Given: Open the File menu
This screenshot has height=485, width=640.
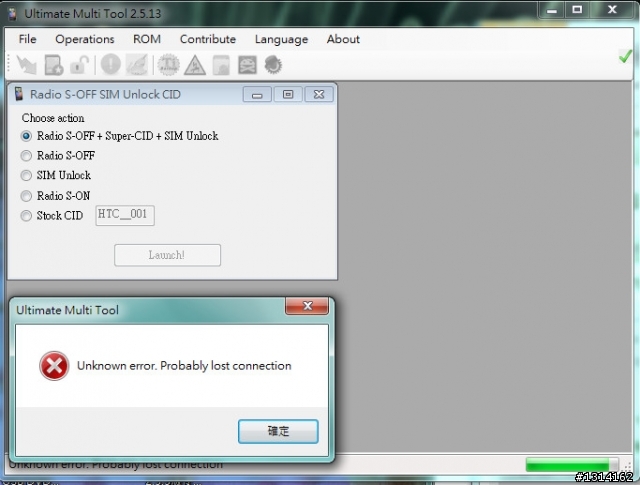Looking at the screenshot, I should 27,39.
